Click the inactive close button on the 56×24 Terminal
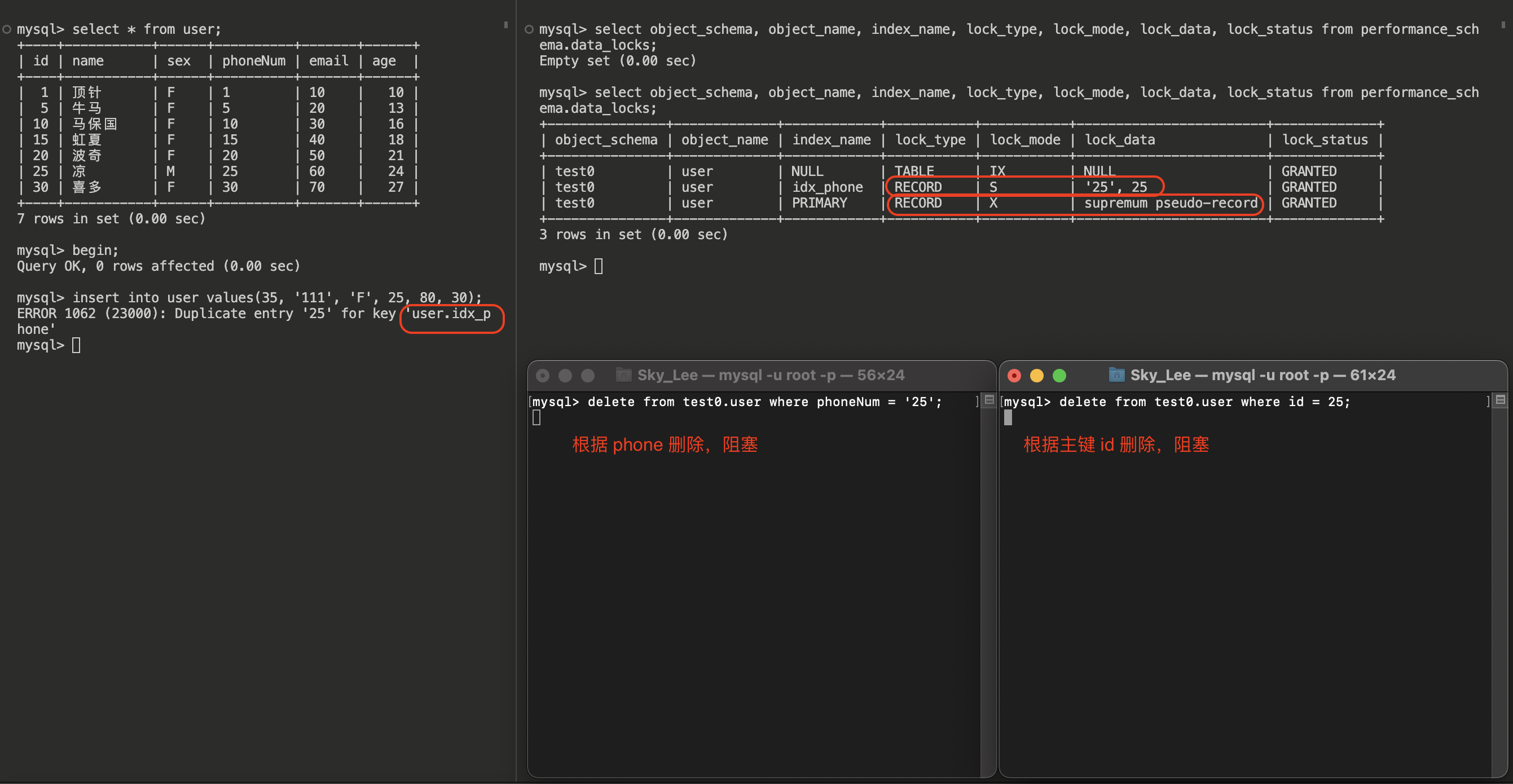 click(543, 375)
